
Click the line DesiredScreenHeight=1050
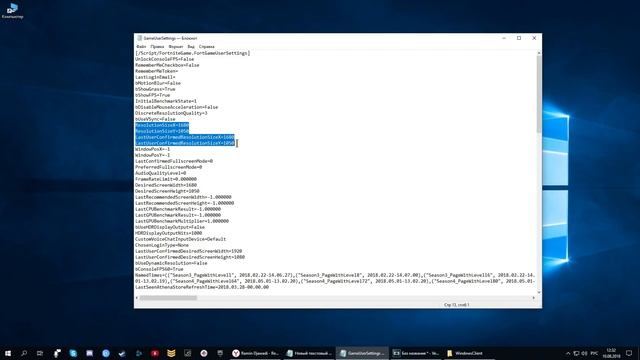pyautogui.click(x=167, y=191)
